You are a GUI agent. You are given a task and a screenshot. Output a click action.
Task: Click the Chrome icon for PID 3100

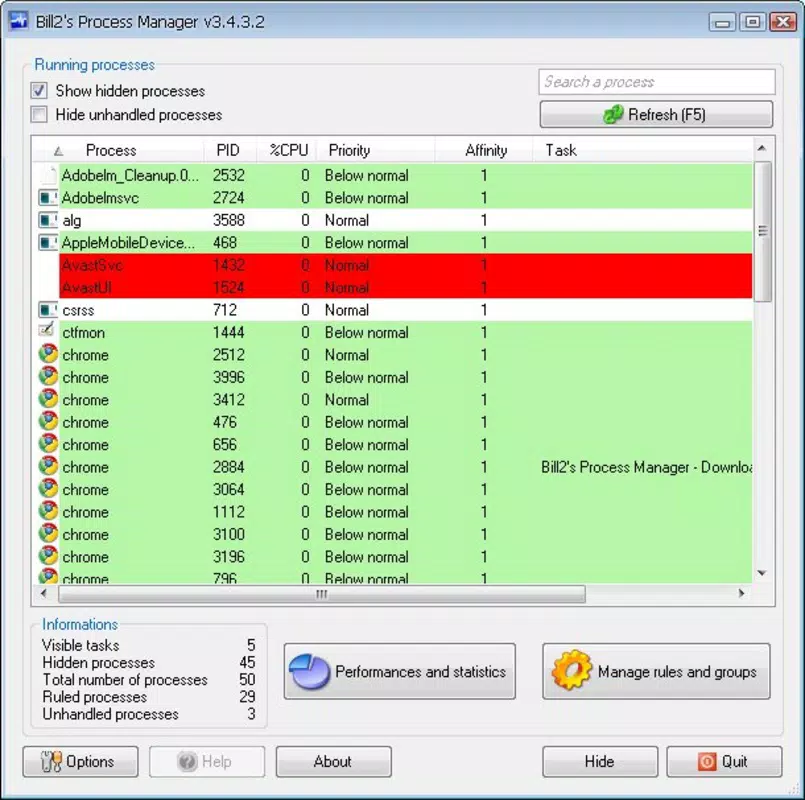[48, 534]
